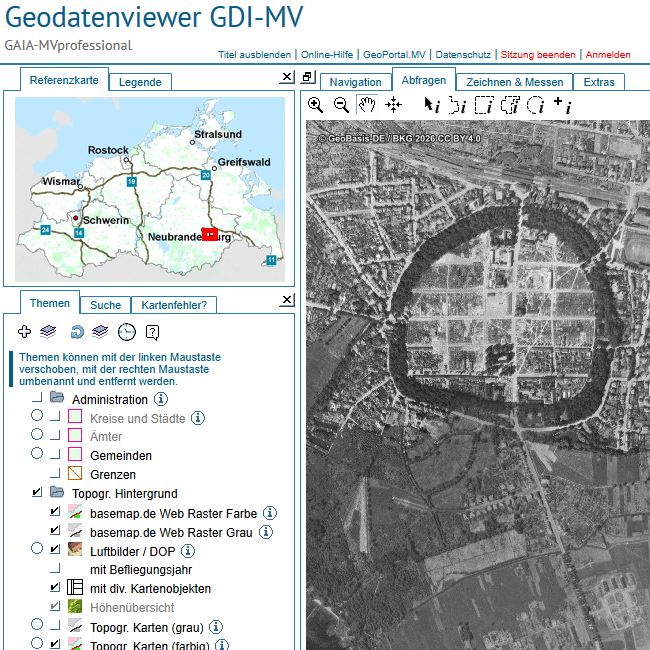This screenshot has width=650, height=650.
Task: Uncheck the mit div. Kartenobjekten checkbox
Action: [x=55, y=587]
